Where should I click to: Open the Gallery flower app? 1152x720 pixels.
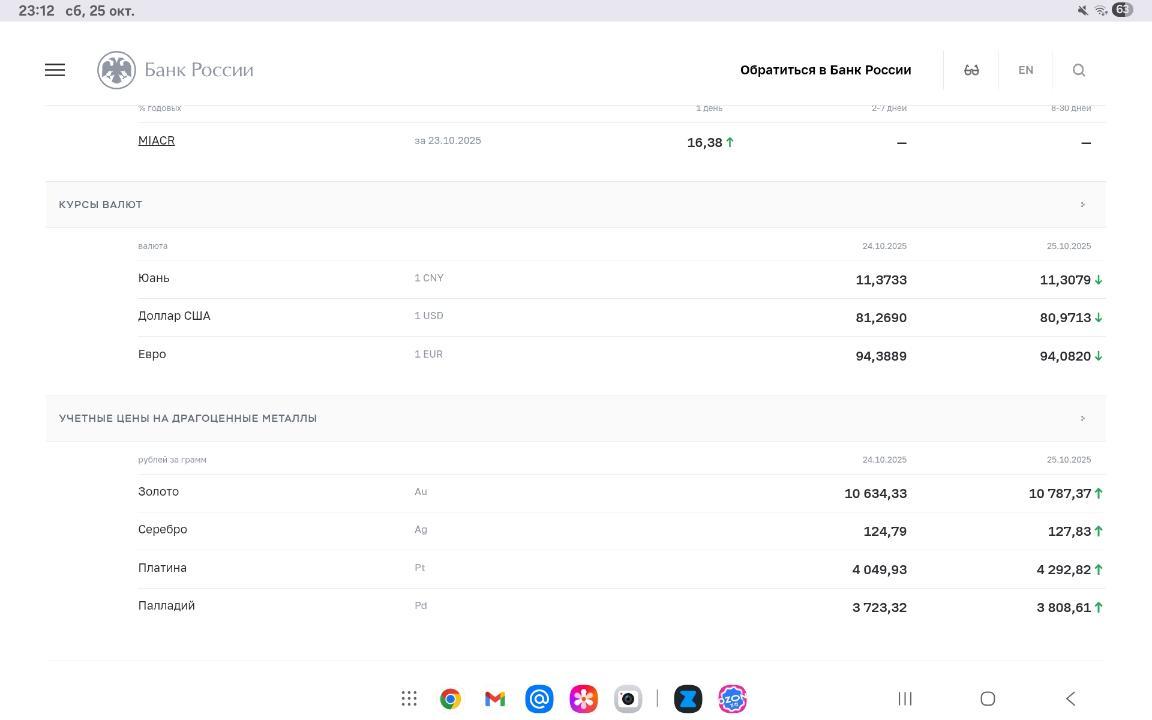pyautogui.click(x=583, y=699)
